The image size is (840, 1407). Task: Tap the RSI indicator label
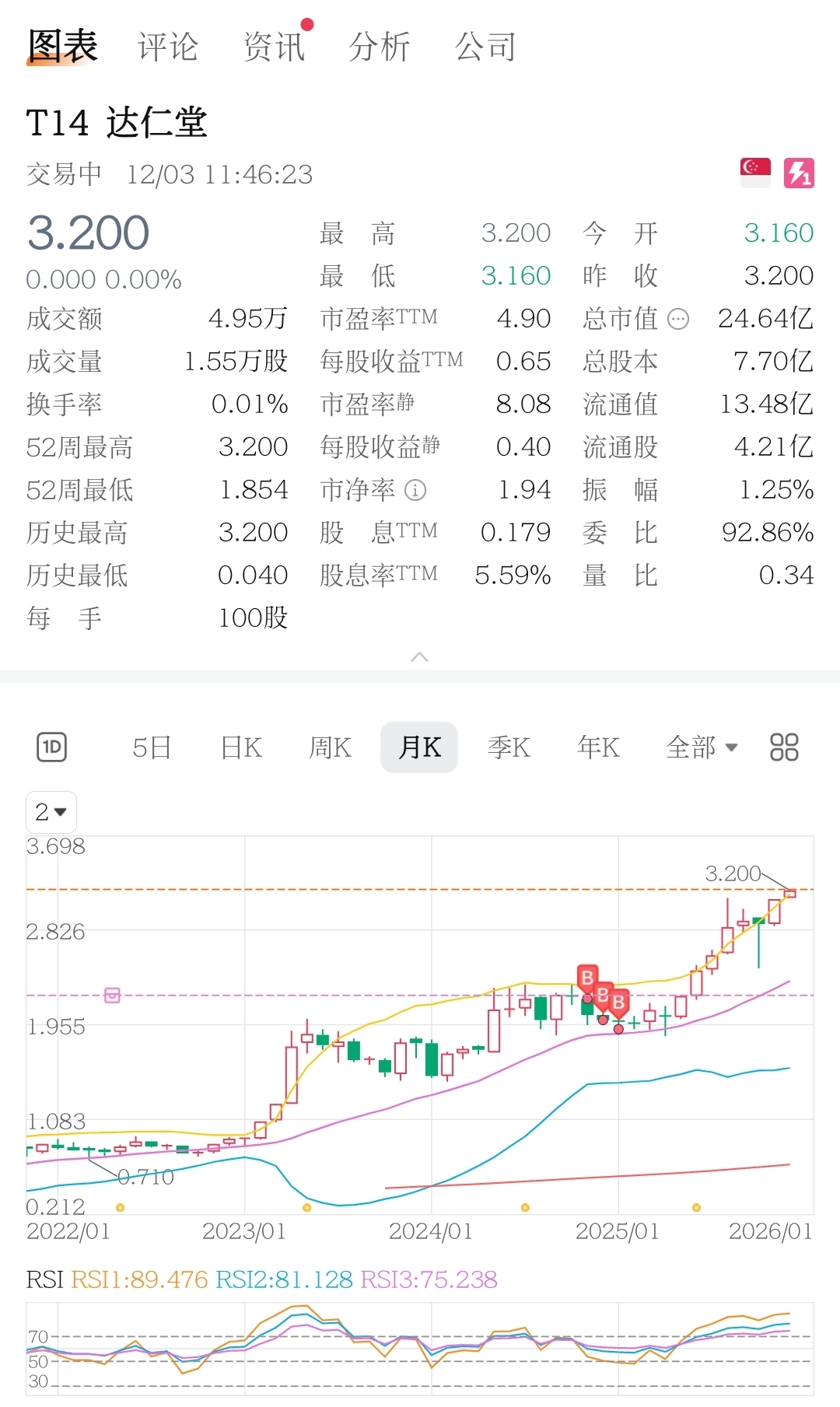pyautogui.click(x=45, y=1279)
